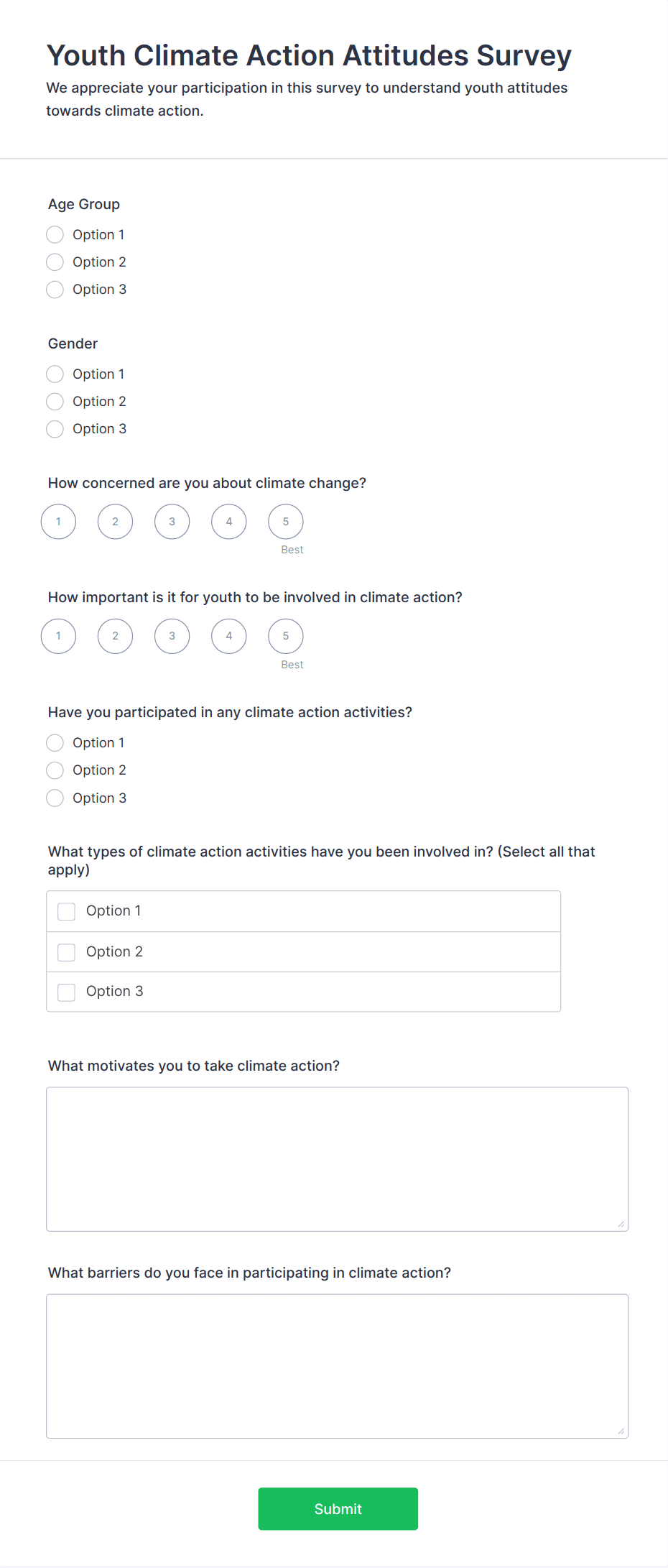Select Option 3 for climate activity participation

55,798
